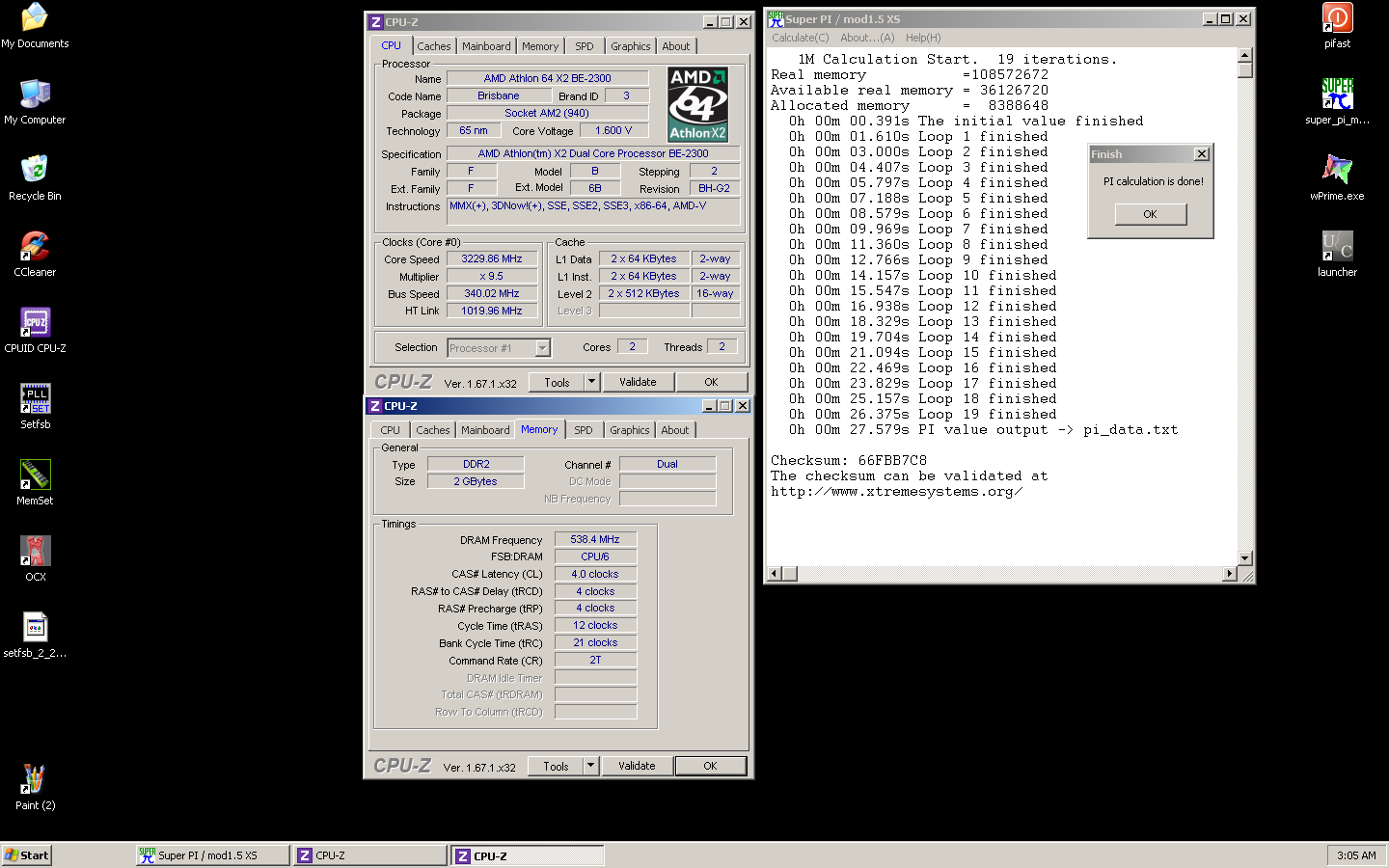Close the Finish dialog
Screen dimensions: 1389x868
1201,154
